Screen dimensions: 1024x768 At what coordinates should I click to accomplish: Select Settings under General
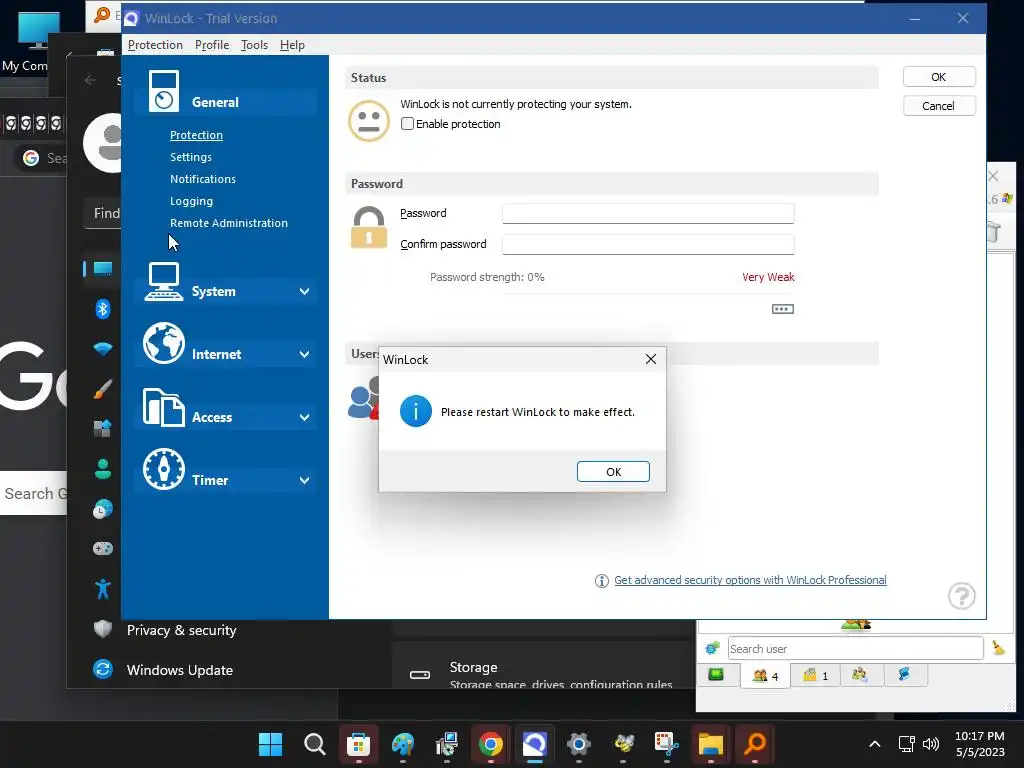[x=191, y=157]
